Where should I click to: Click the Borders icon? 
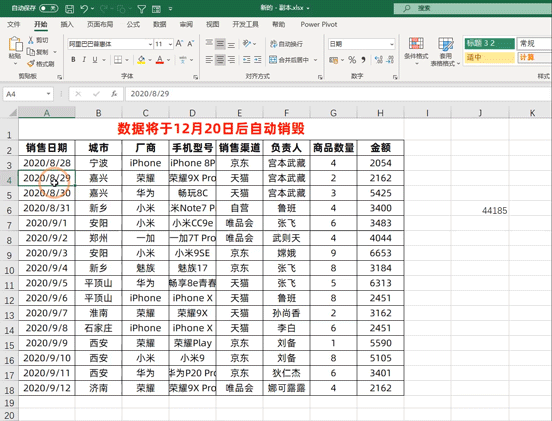click(118, 60)
